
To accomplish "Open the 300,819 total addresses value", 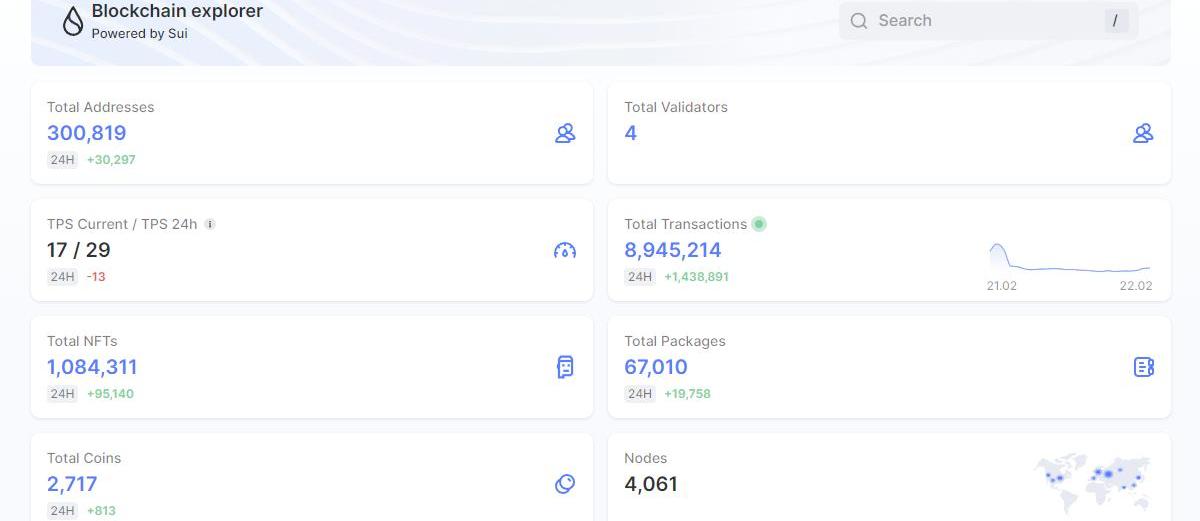I will pyautogui.click(x=87, y=133).
